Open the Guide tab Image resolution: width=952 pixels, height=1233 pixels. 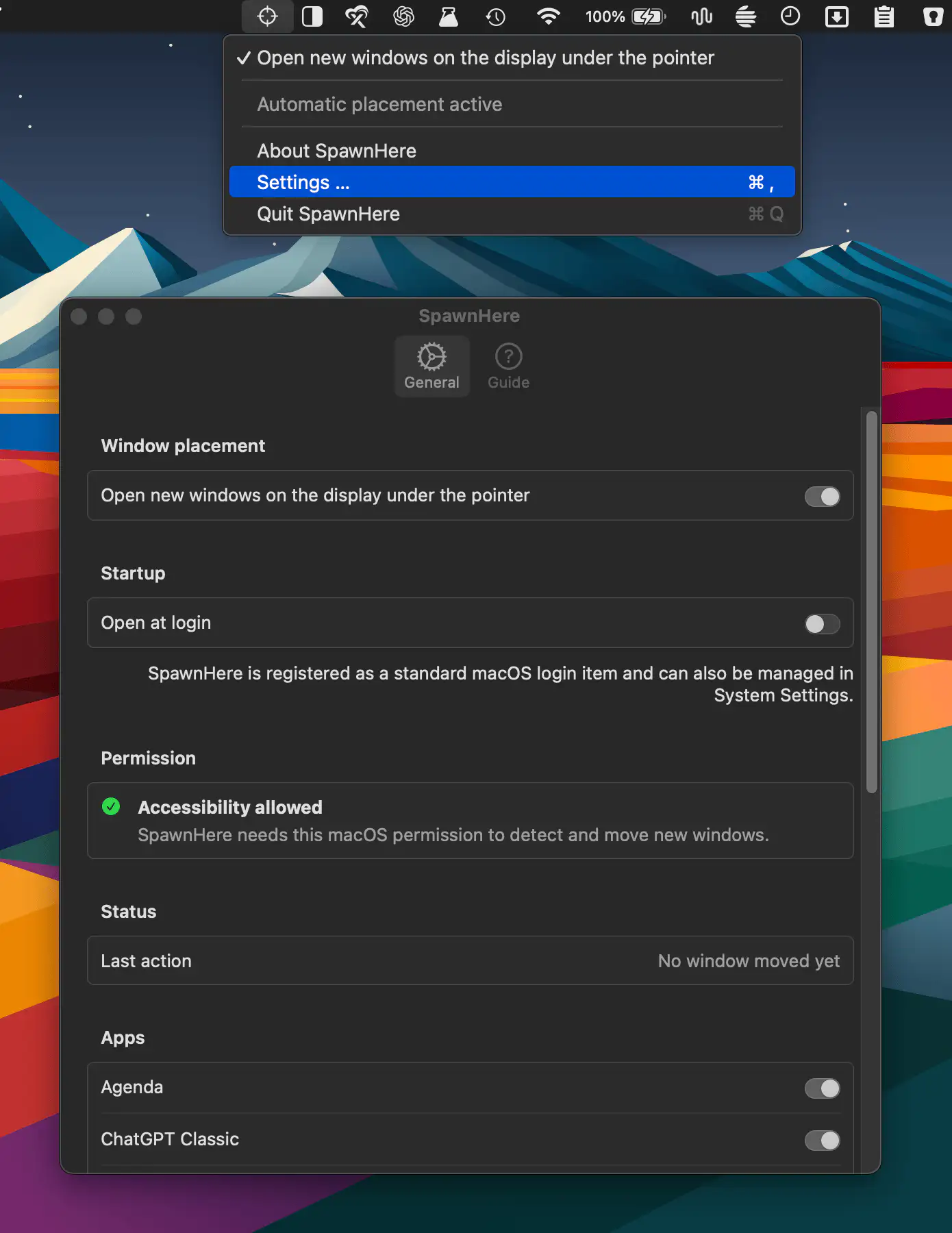(x=508, y=366)
